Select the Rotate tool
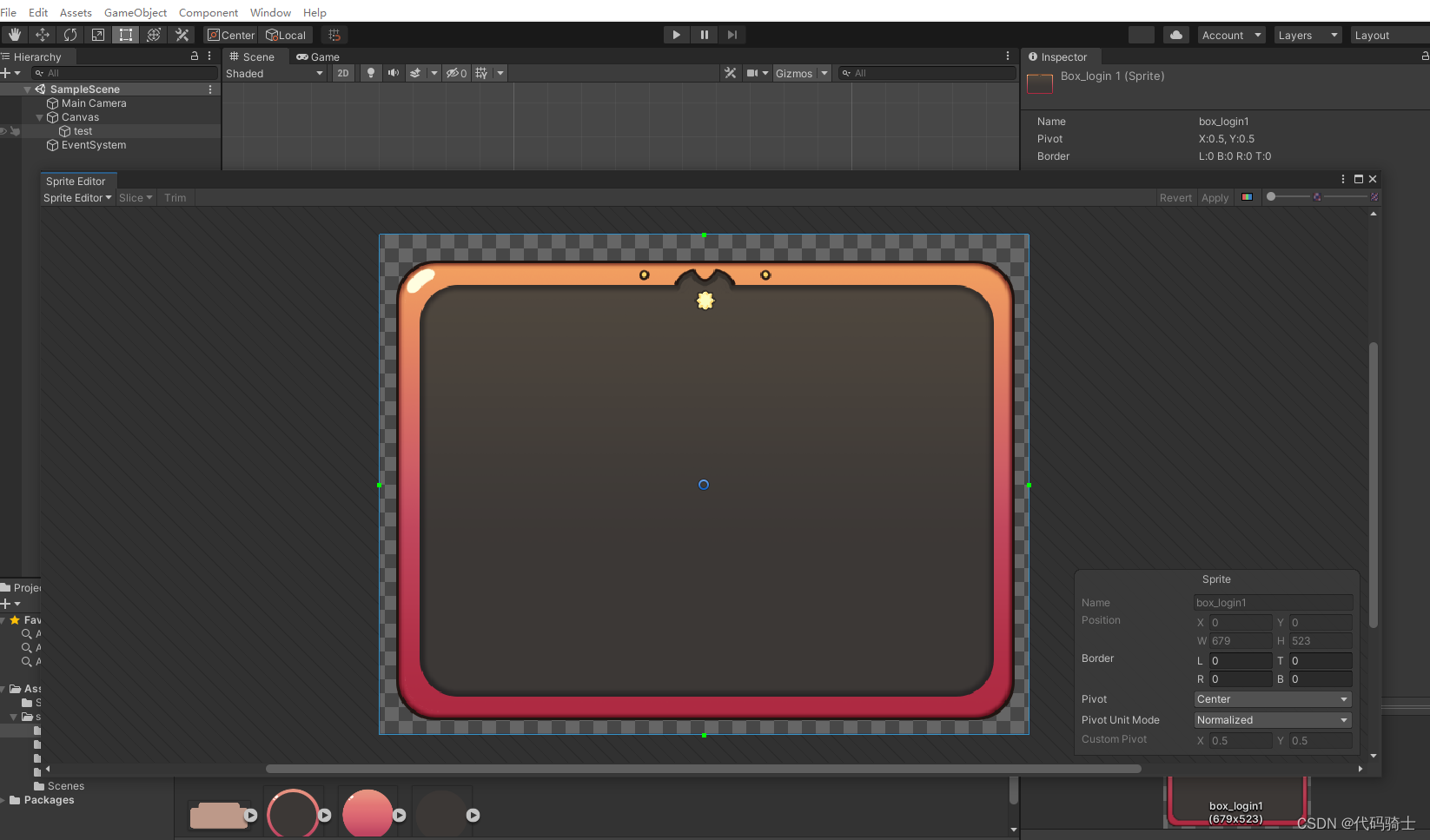Screen dimensions: 1430x840 coord(70,35)
